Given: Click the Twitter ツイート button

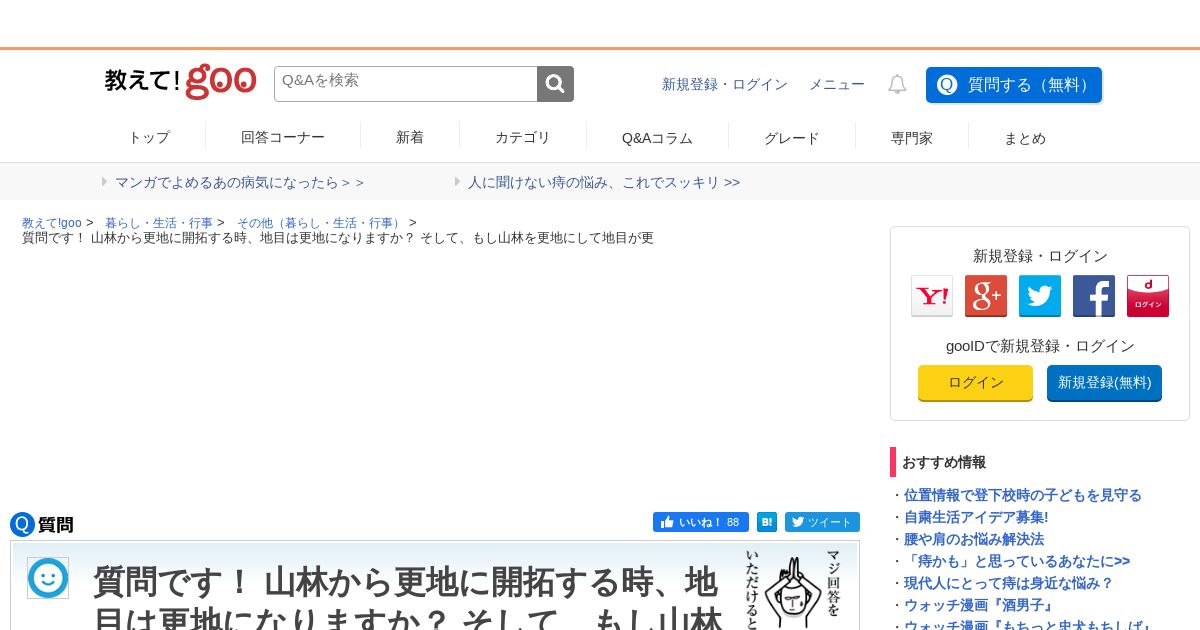Looking at the screenshot, I should (822, 522).
